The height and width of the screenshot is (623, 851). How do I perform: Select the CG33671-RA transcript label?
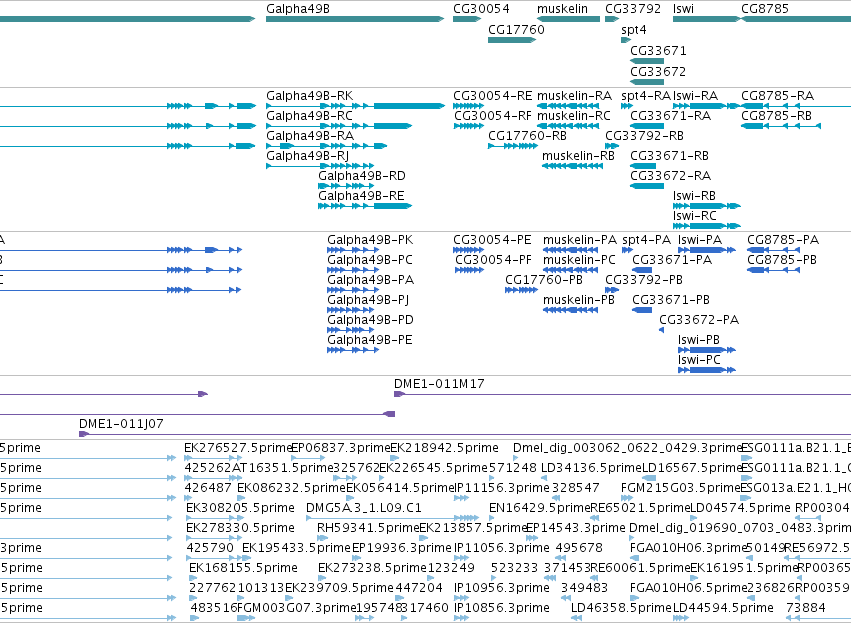coord(670,116)
